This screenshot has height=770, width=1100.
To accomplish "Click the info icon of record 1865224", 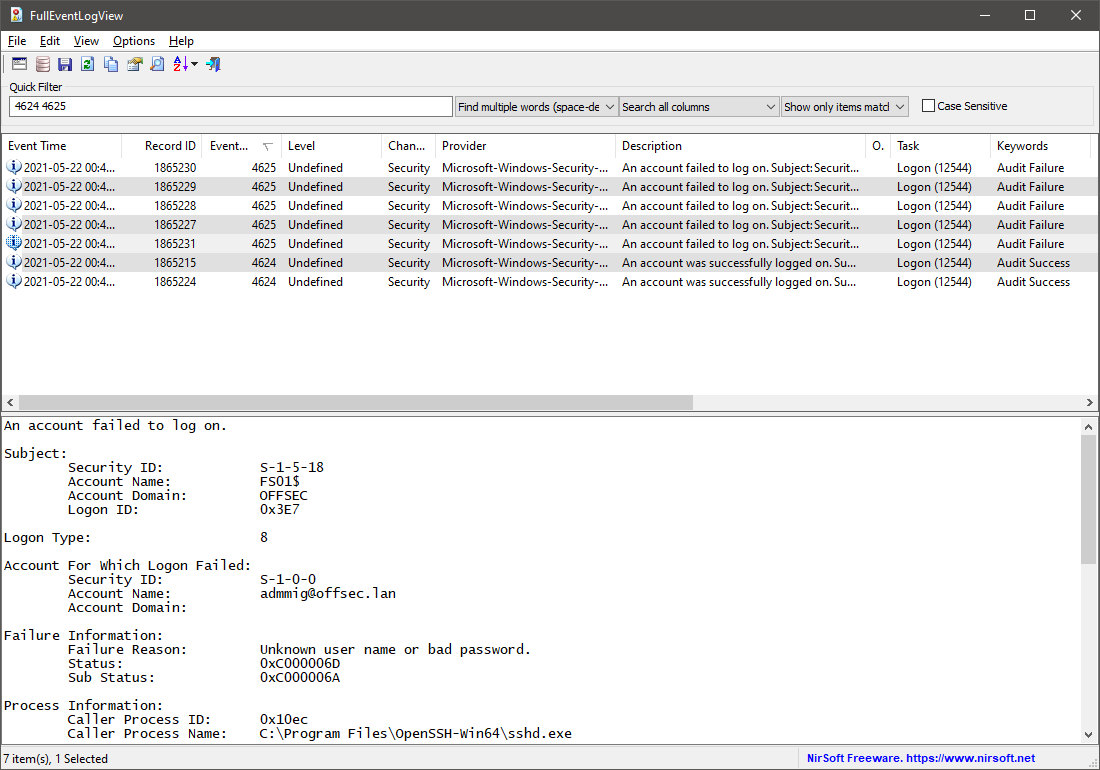I will [14, 281].
